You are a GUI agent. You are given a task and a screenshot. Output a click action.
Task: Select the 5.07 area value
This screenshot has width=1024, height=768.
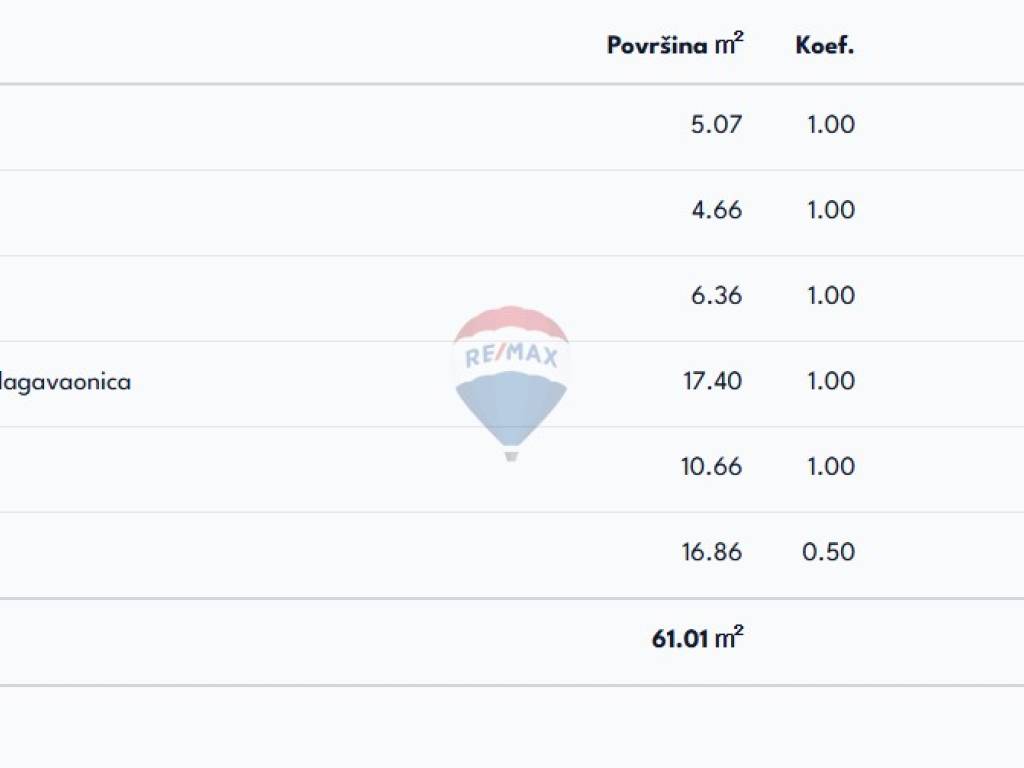(x=717, y=125)
